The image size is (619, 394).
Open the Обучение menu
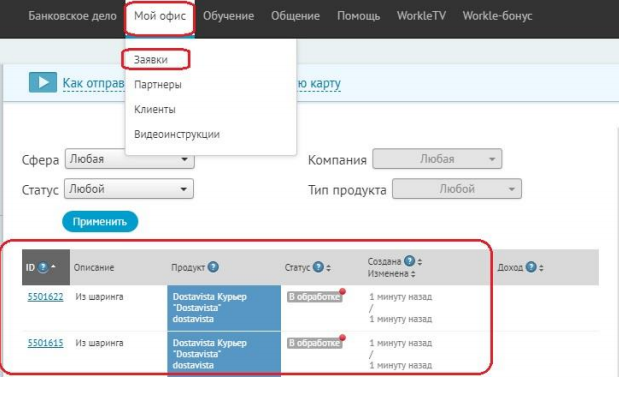(x=228, y=16)
